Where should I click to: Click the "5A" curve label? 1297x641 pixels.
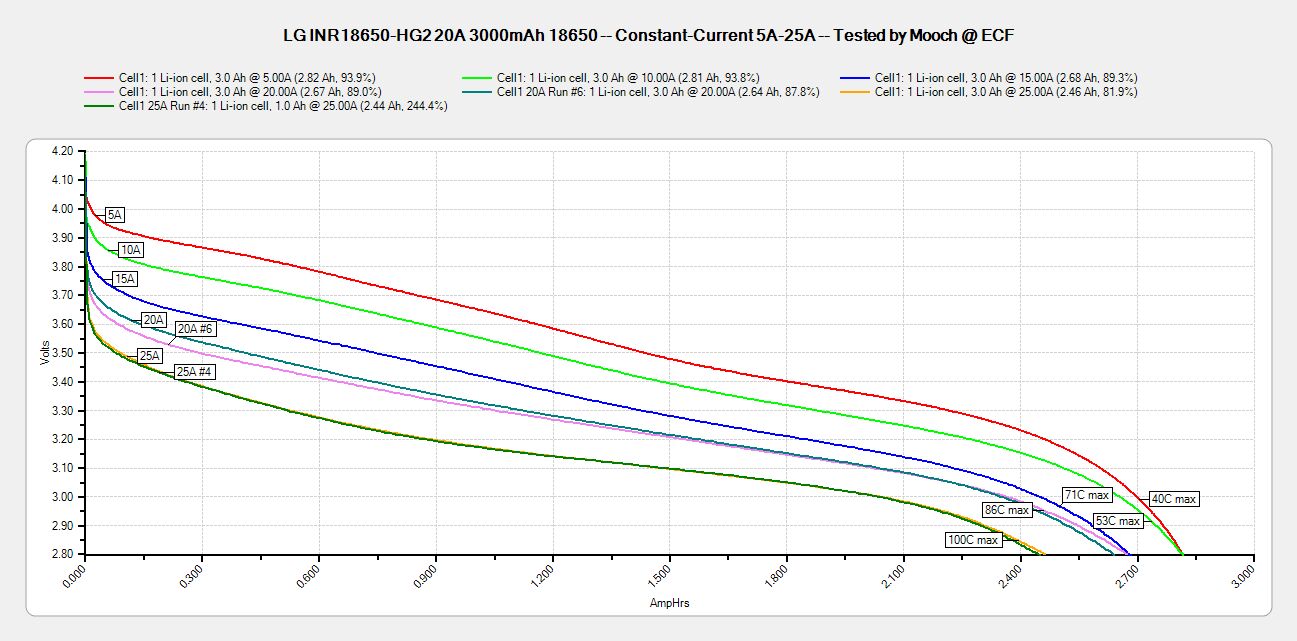pyautogui.click(x=114, y=215)
